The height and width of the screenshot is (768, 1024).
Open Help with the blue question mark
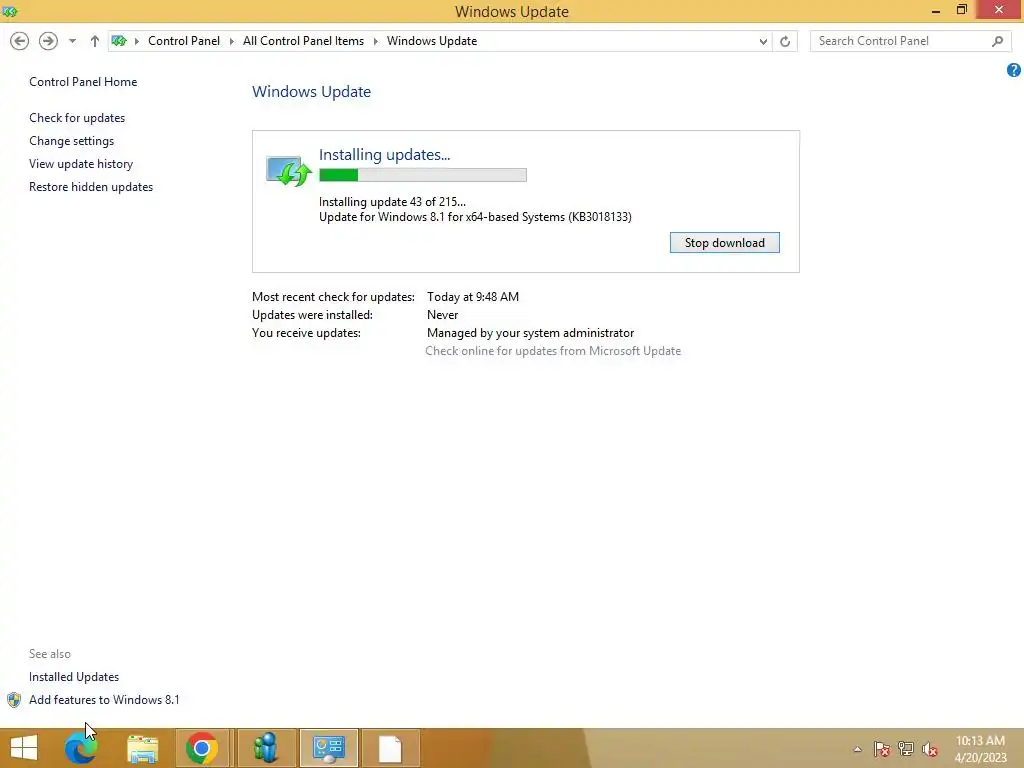(1013, 70)
